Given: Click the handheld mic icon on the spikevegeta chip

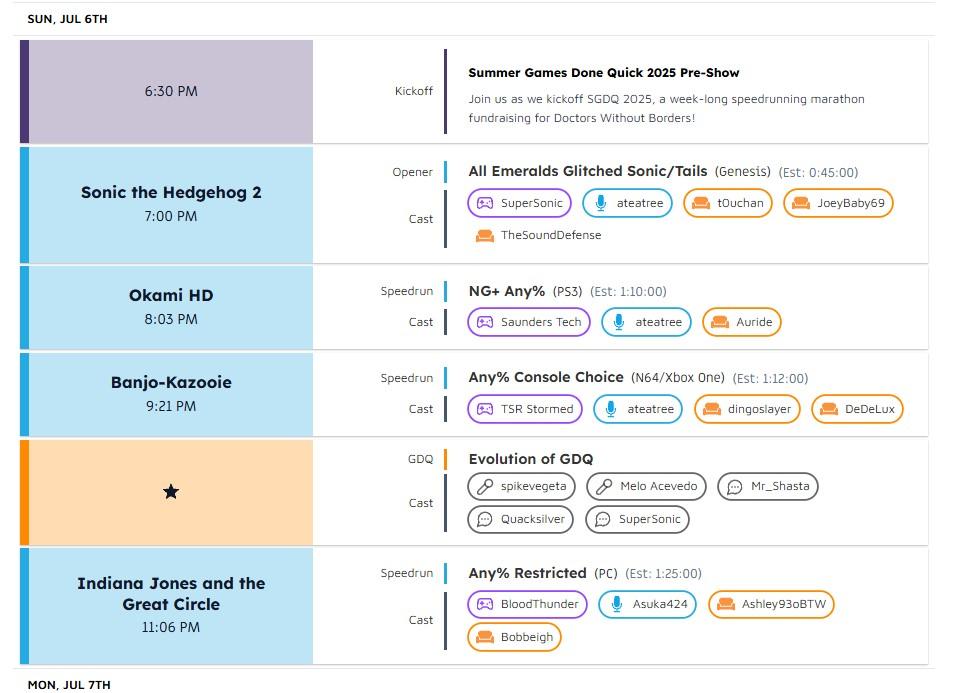Looking at the screenshot, I should pos(485,487).
